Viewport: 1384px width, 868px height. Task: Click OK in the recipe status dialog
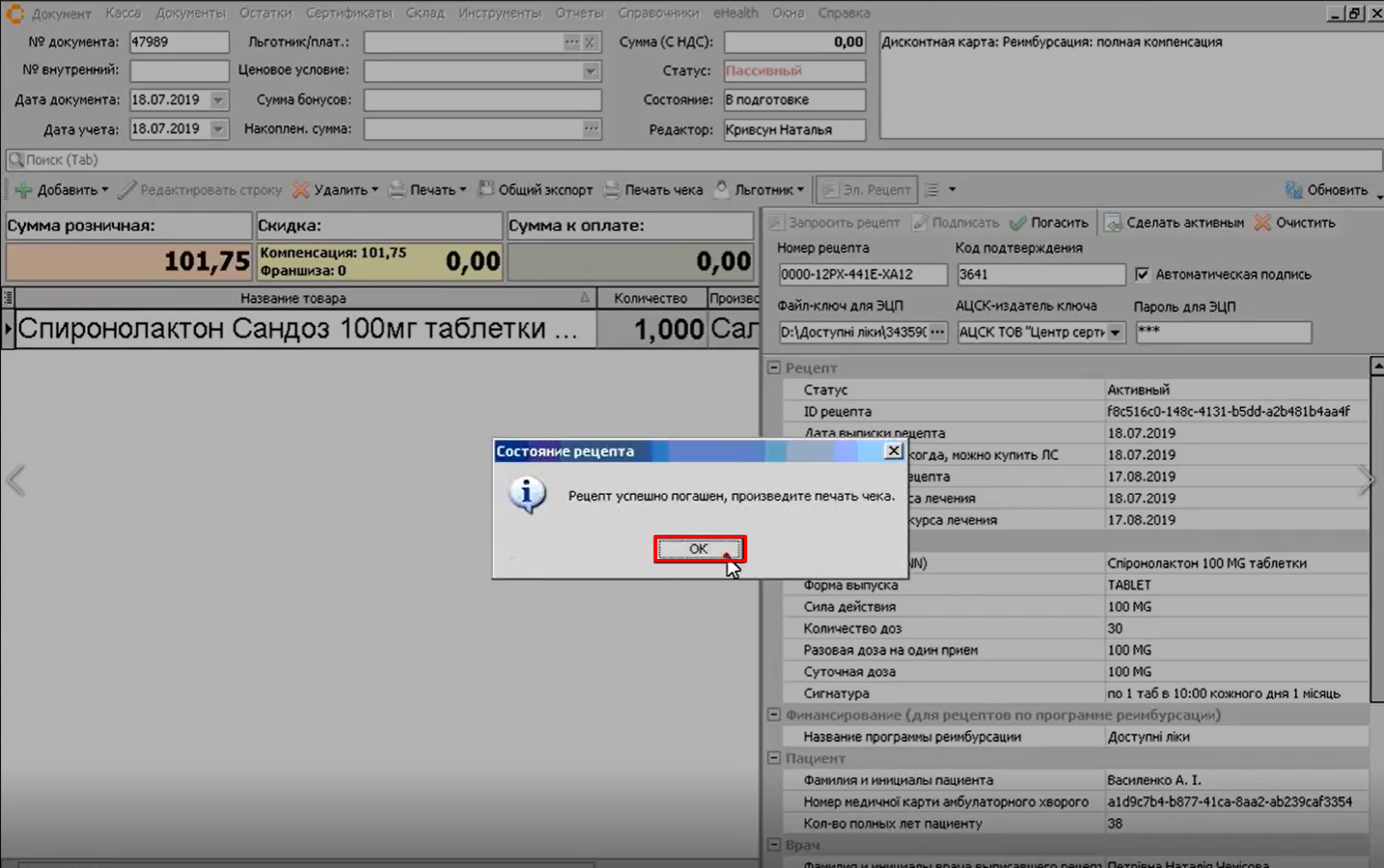click(x=699, y=549)
